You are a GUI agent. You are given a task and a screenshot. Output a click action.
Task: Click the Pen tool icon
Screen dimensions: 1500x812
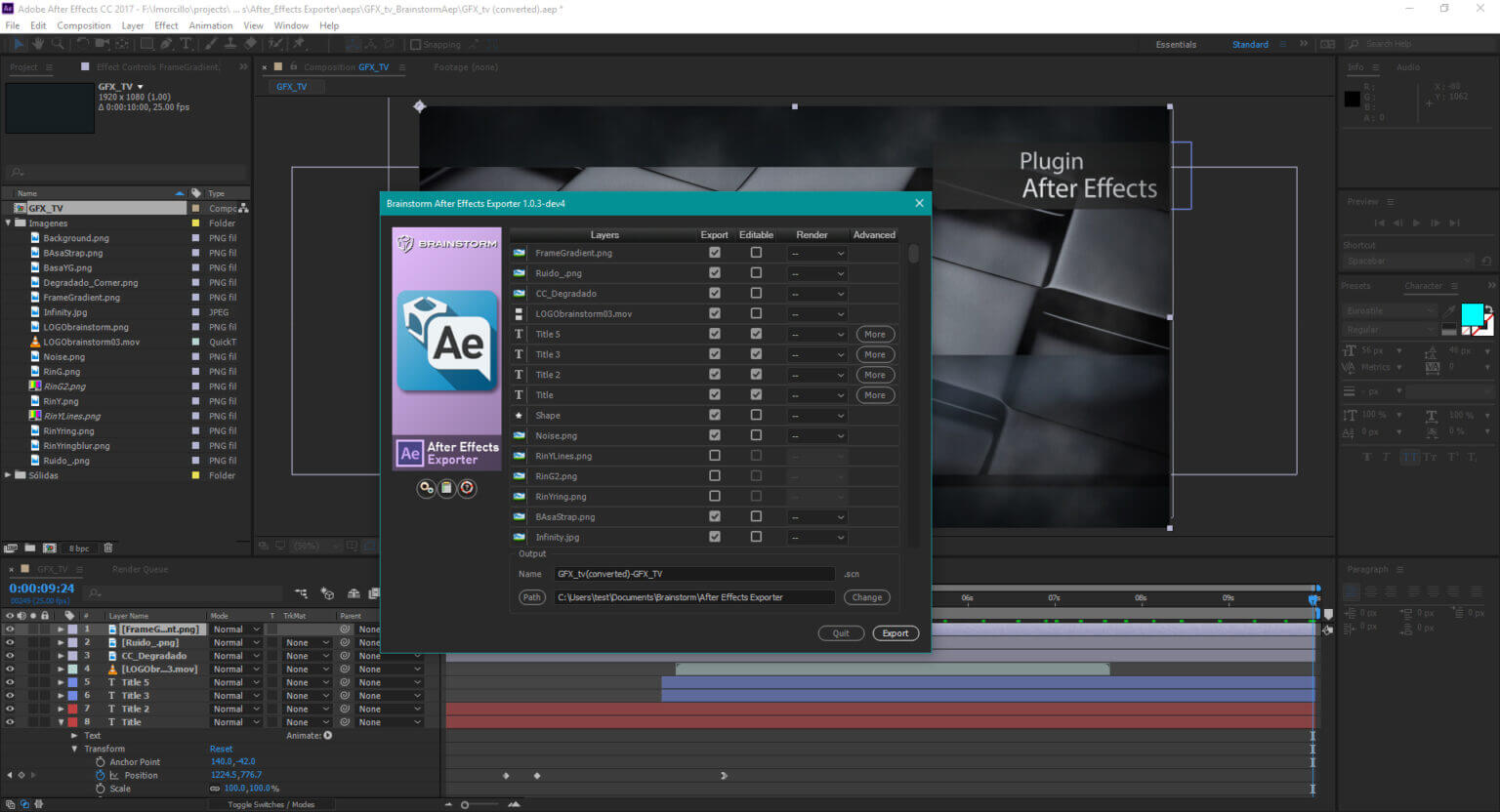pos(166,44)
